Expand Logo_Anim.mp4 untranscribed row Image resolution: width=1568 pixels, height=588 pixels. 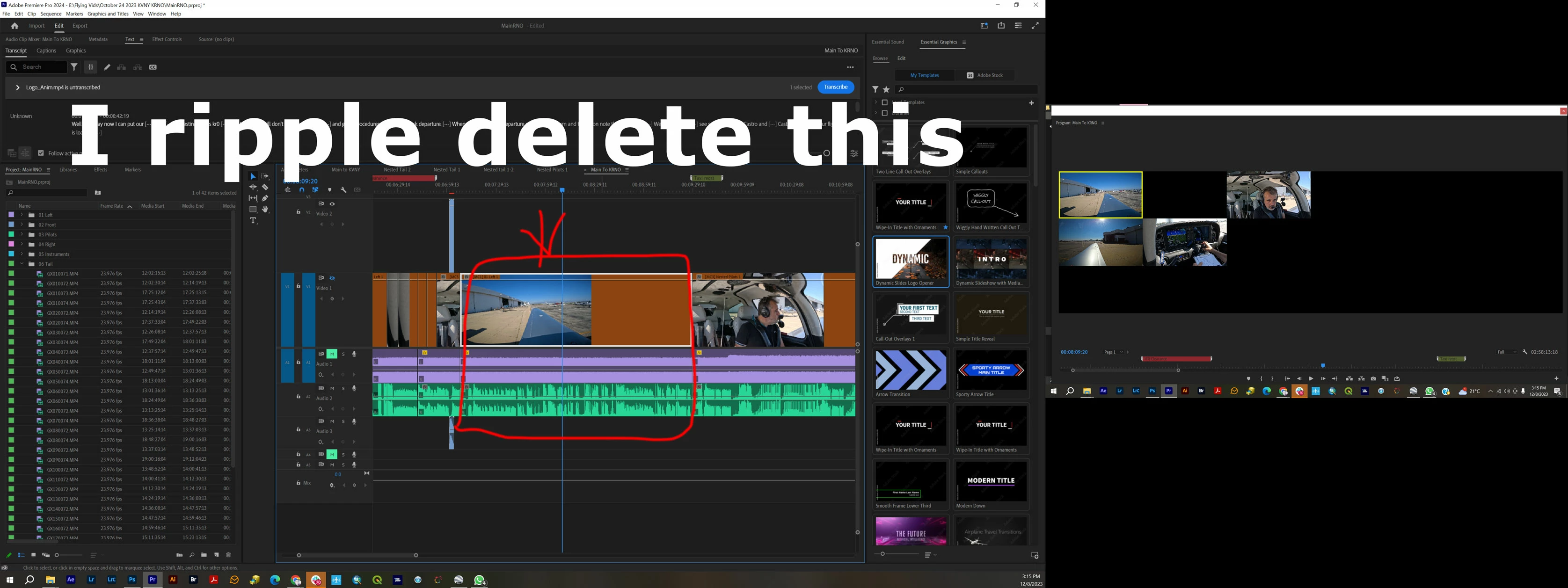(17, 87)
